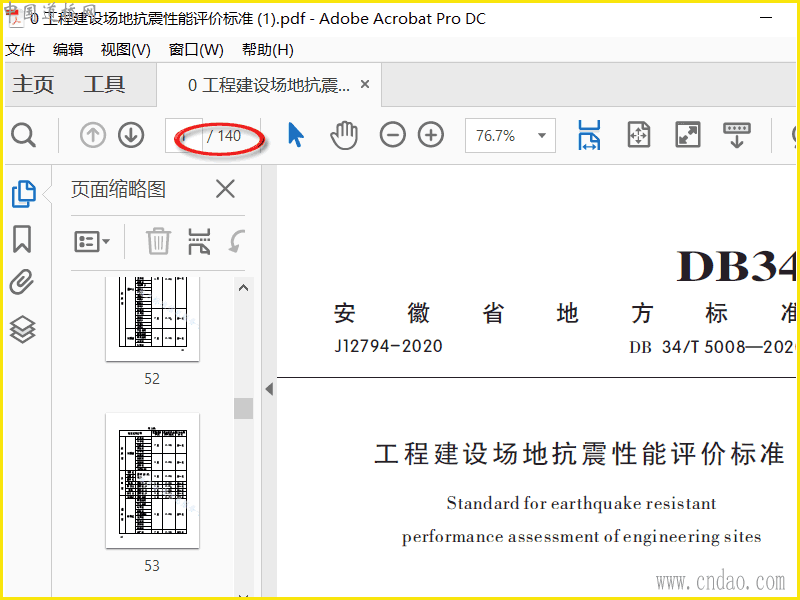Click the 工程建设场地抗震性能评价标准 title text
The image size is (800, 600).
(579, 454)
